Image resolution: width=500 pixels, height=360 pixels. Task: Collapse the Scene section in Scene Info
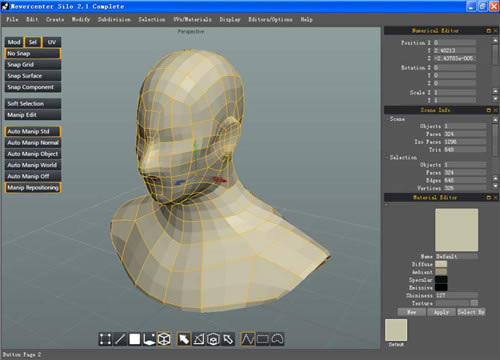388,119
